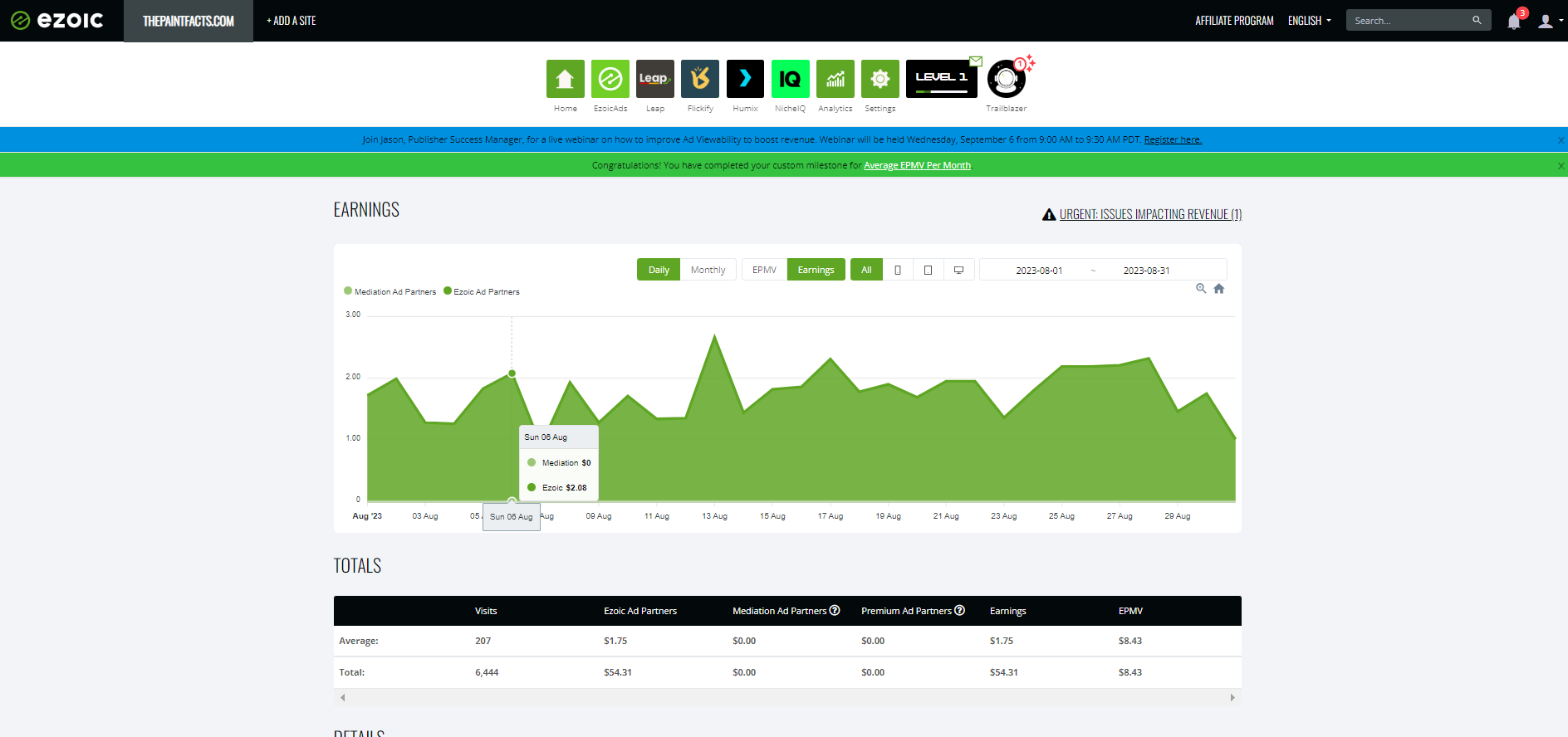Viewport: 1568px width, 737px height.
Task: Select THEPAINTFACTS.COM site tab
Action: (x=189, y=21)
